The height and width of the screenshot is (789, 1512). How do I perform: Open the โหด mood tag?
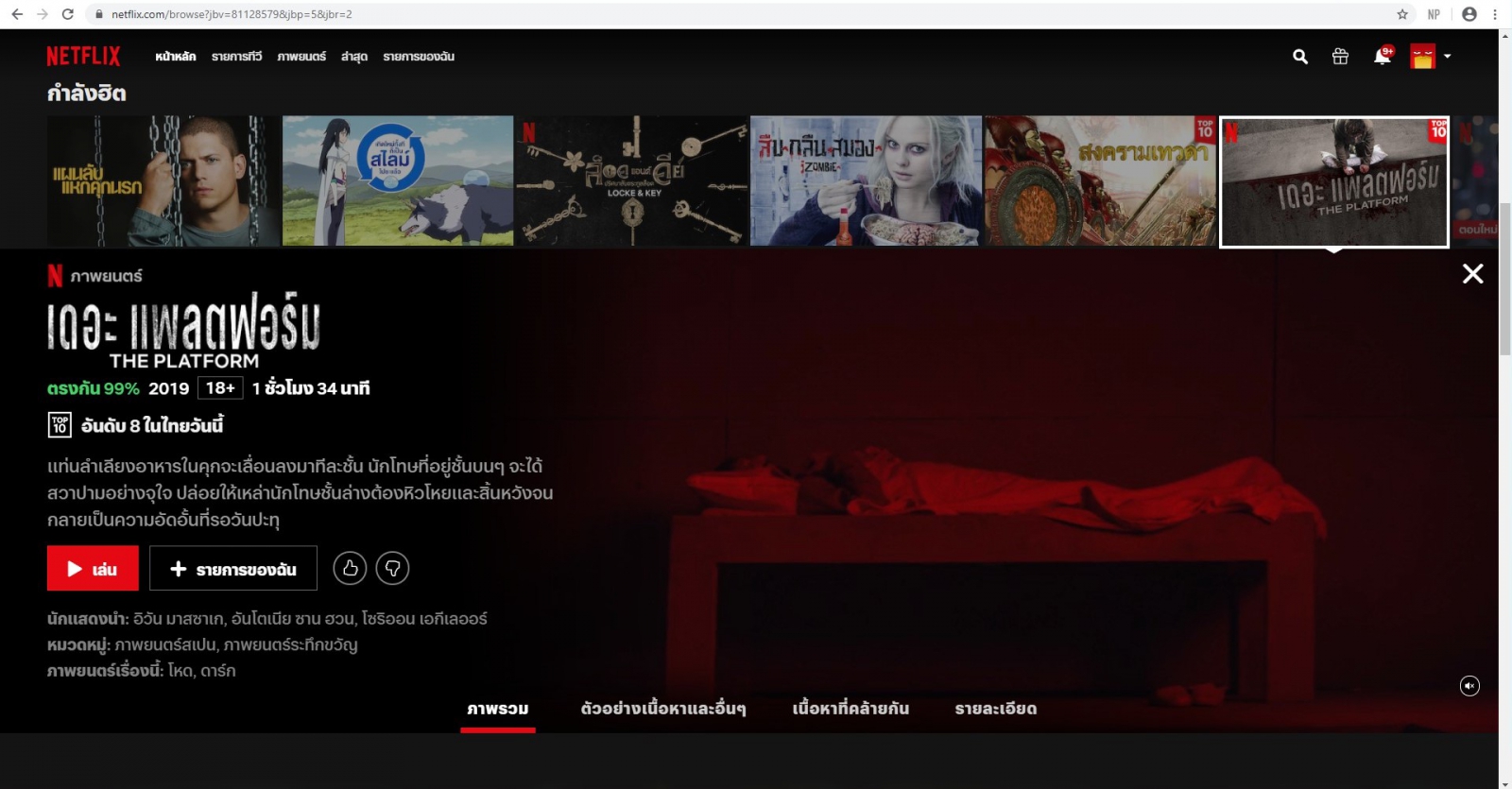coord(180,671)
